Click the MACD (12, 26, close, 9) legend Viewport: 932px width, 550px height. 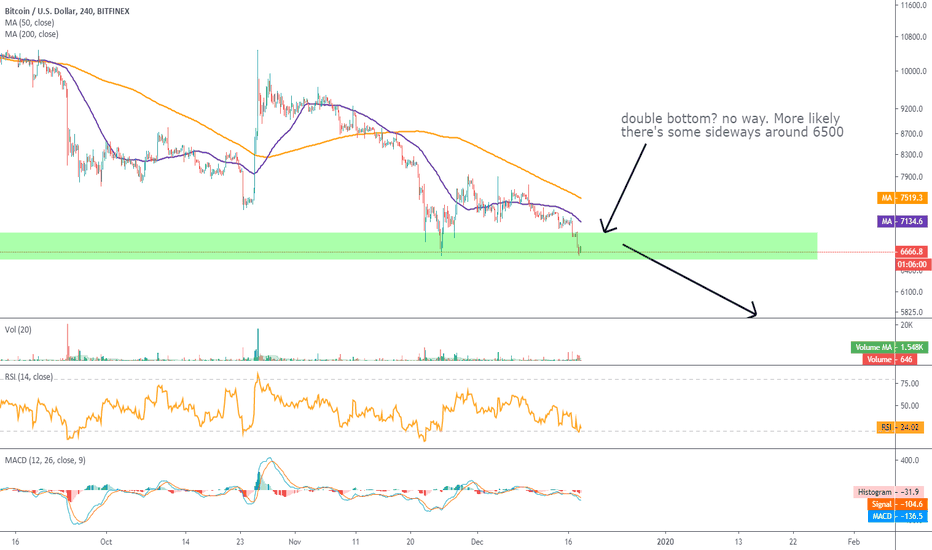(x=45, y=460)
